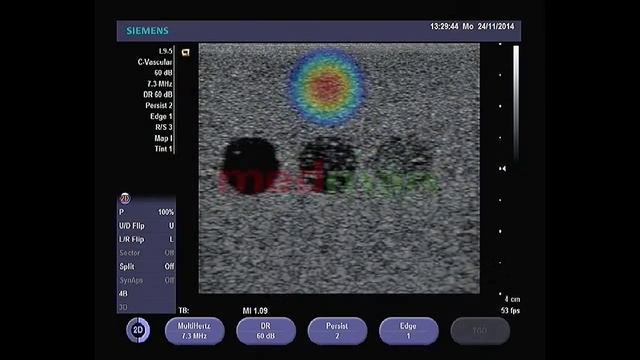640x360 pixels.
Task: Click the DR 60 dB parameter text
Action: pyautogui.click(x=158, y=94)
